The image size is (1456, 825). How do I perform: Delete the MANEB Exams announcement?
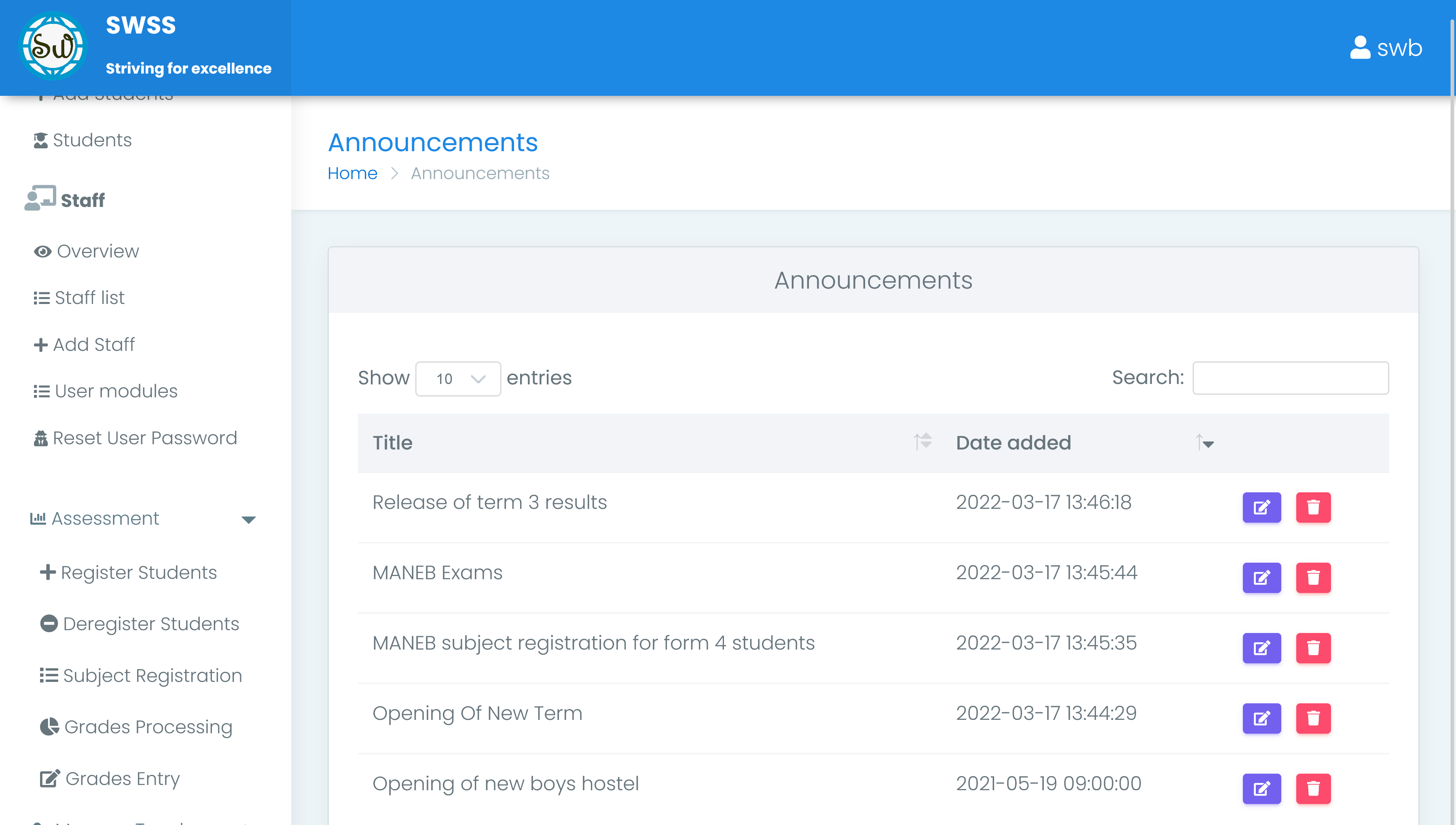point(1312,577)
